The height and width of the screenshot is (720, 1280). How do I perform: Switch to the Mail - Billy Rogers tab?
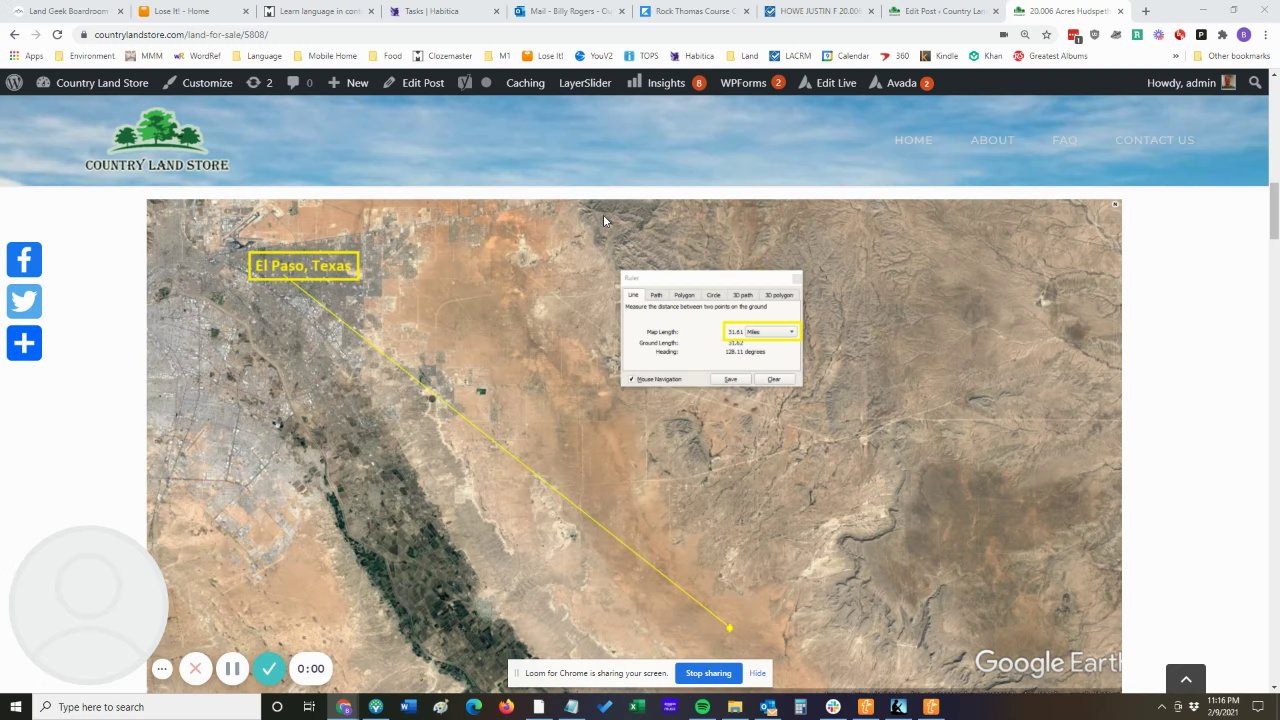(x=567, y=11)
